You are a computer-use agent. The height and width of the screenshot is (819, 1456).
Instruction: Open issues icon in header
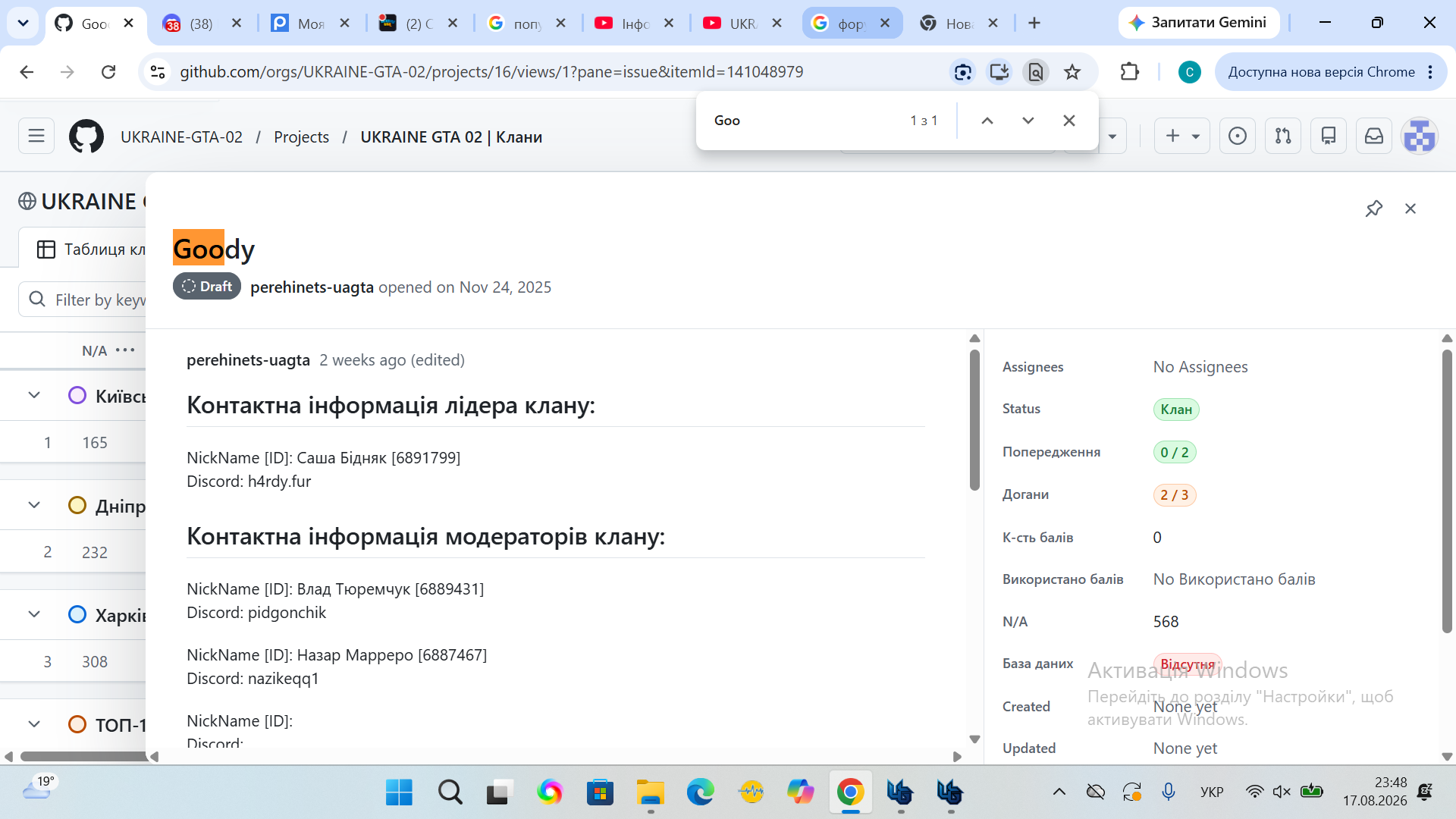pos(1238,136)
